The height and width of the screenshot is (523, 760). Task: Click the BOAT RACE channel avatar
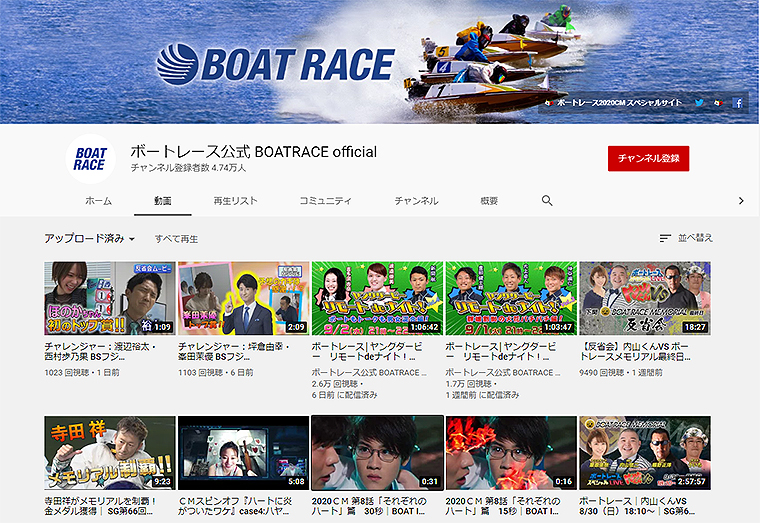[x=89, y=158]
